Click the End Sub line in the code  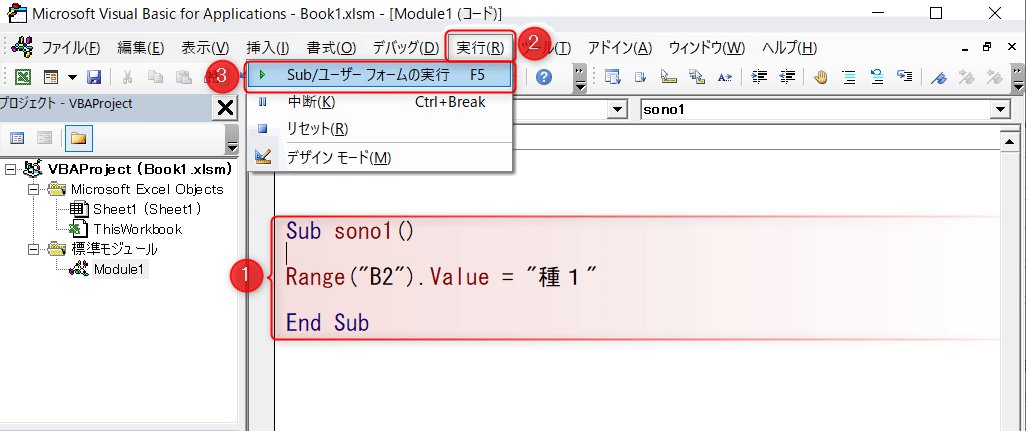(x=327, y=322)
